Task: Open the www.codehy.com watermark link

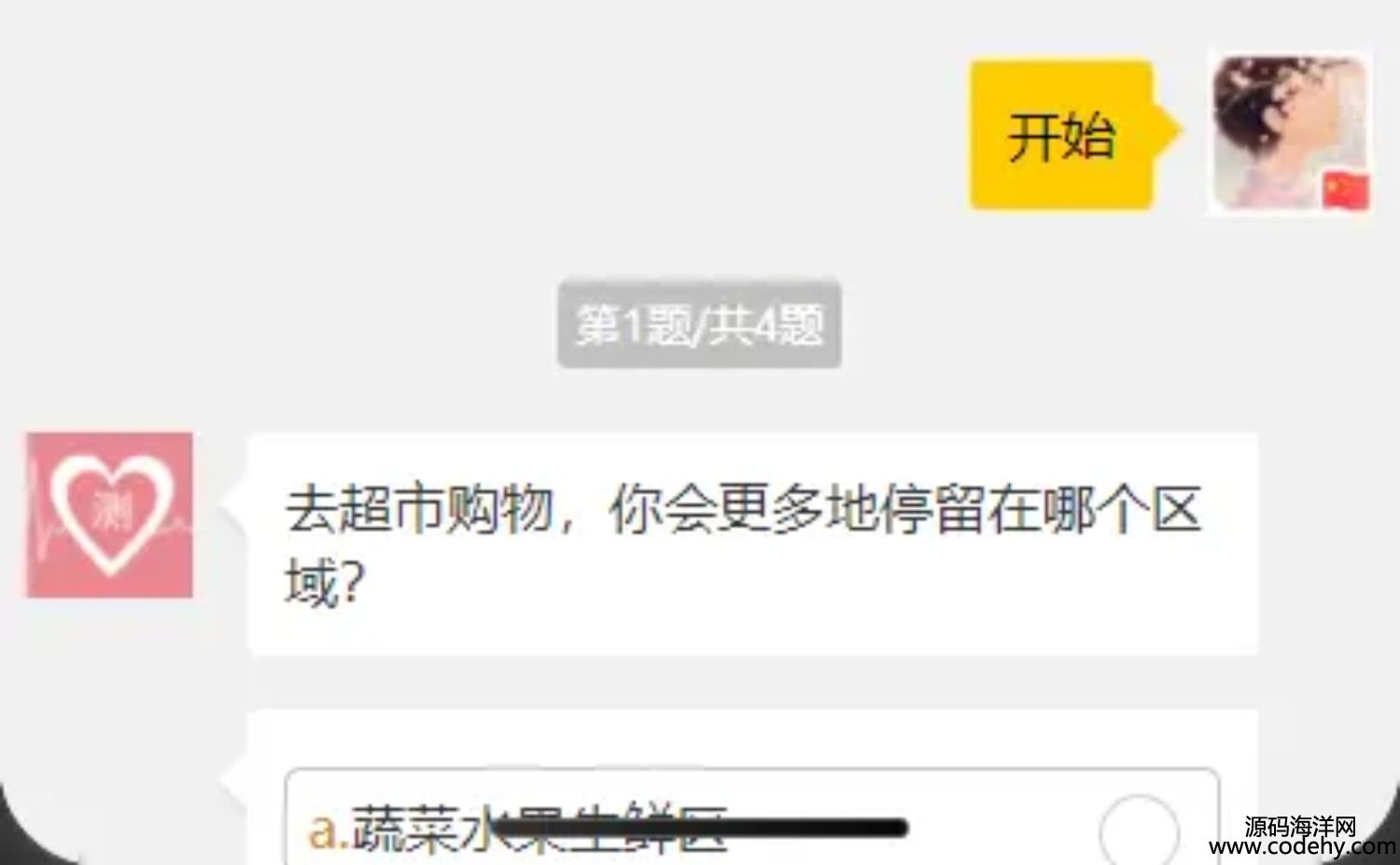Action: (x=1303, y=846)
